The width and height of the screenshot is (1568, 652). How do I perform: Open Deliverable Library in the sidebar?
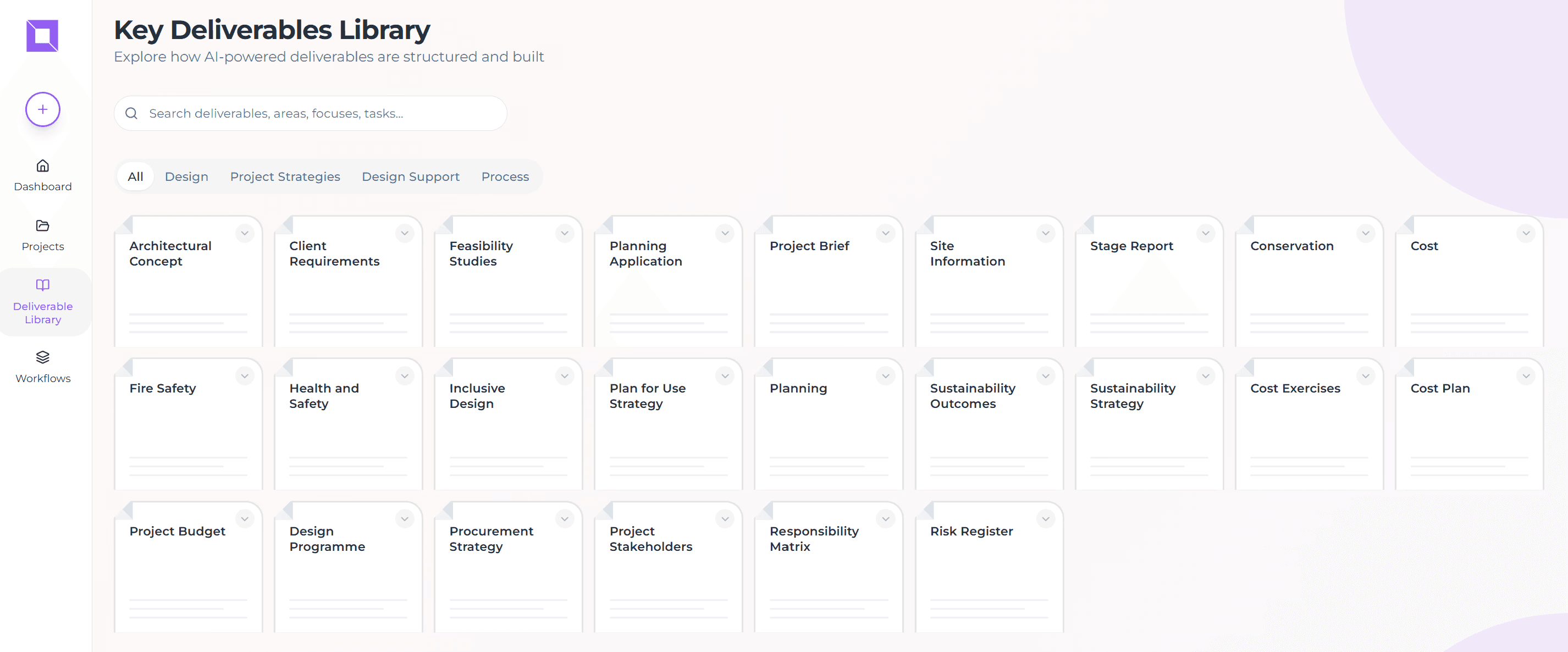coord(43,302)
